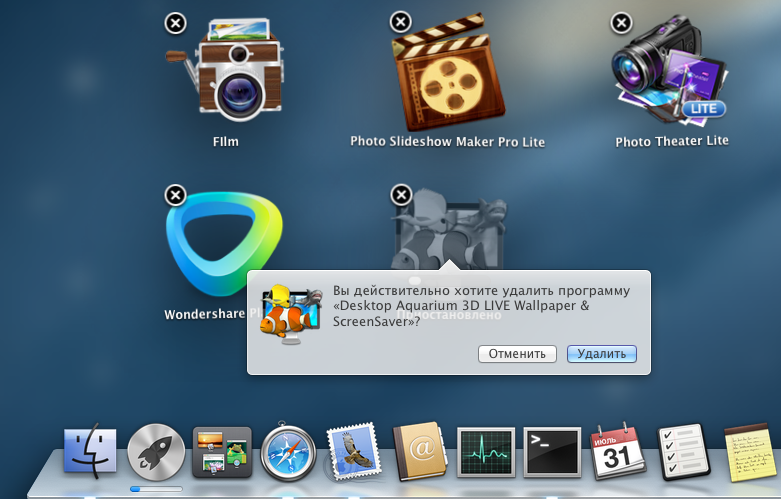Open the Photo Theater Lite app

pos(669,71)
